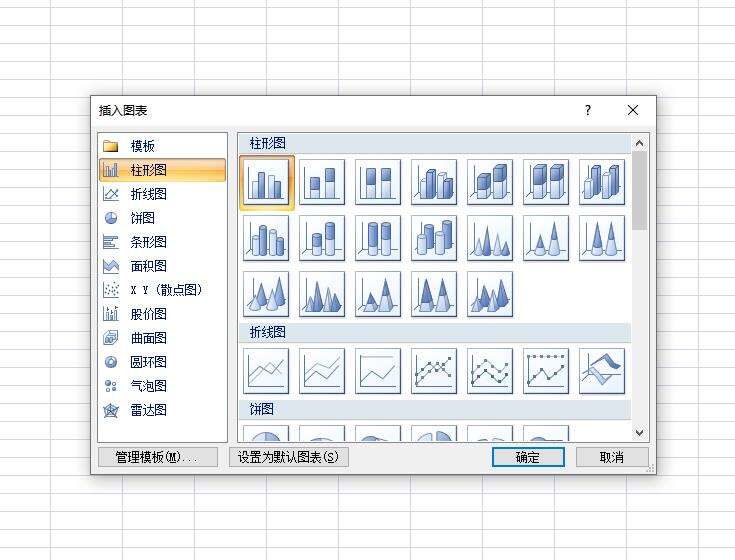Screen dimensions: 735x560
Task: Select the 曲面图 surface chart category
Action: (162, 338)
